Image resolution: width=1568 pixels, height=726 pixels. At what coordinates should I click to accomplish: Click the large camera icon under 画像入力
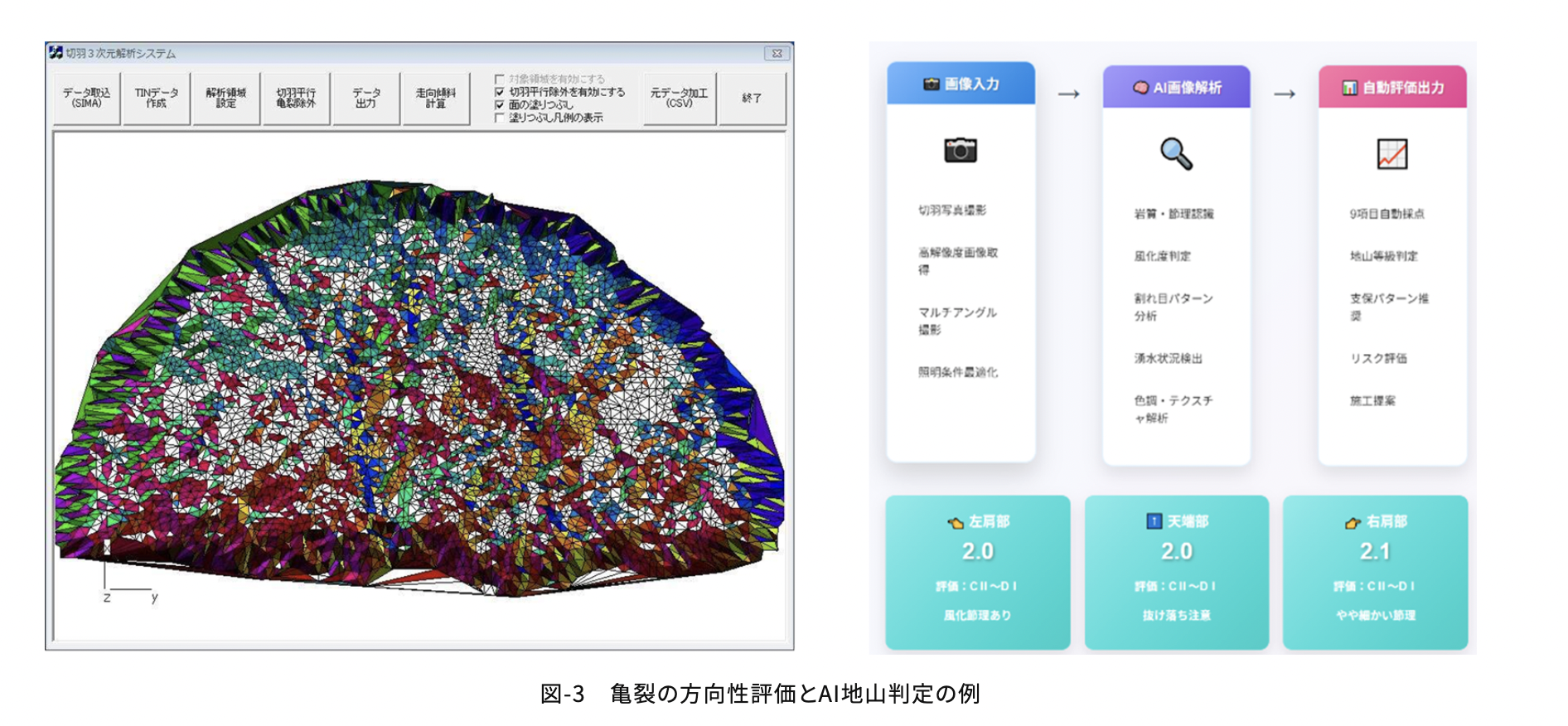[x=960, y=150]
